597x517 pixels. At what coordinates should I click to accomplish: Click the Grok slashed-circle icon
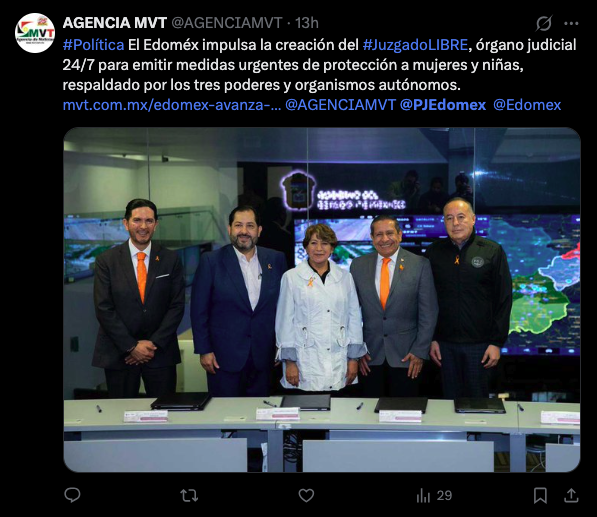544,23
